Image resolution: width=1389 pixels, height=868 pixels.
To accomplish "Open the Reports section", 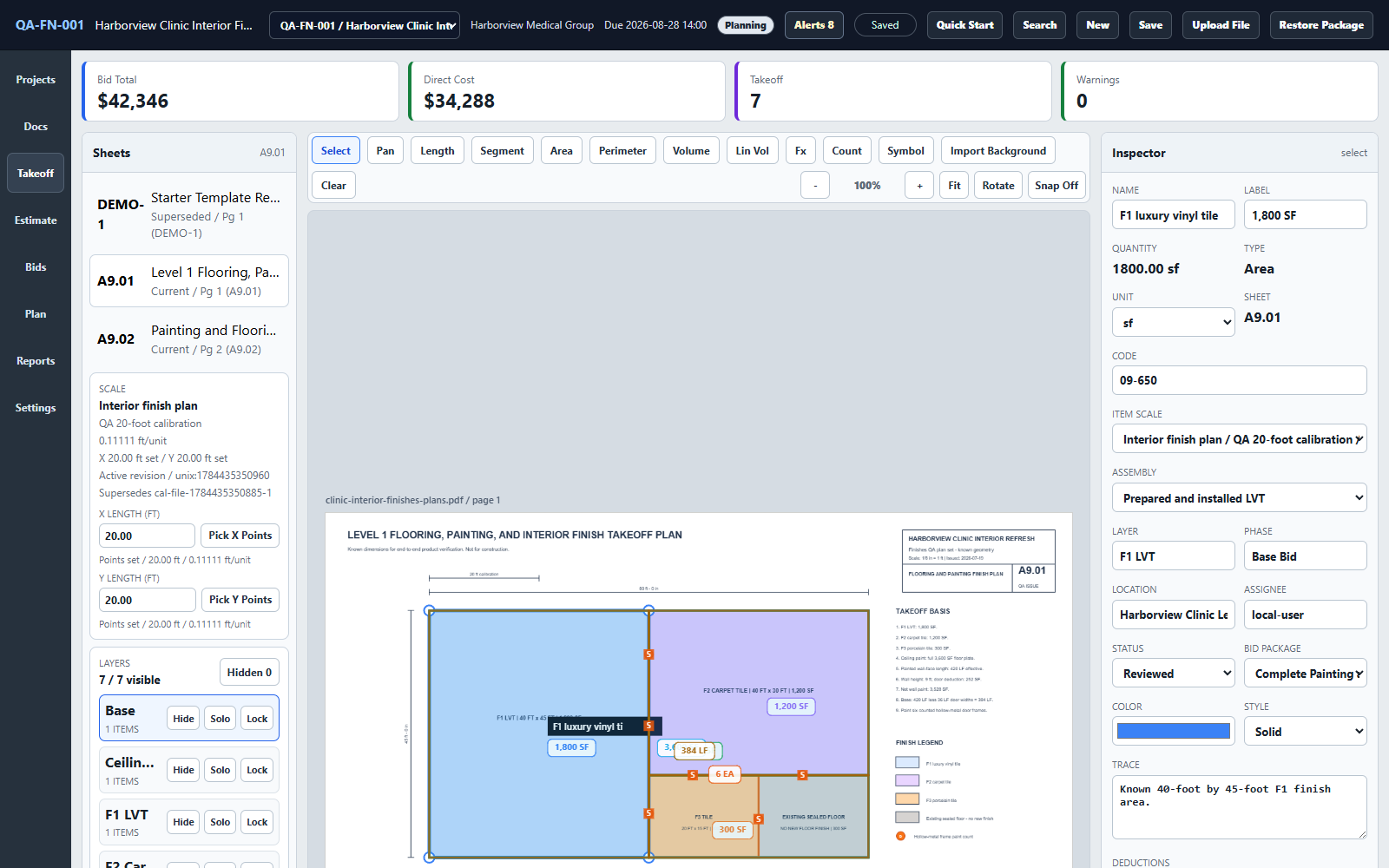I will 36,361.
